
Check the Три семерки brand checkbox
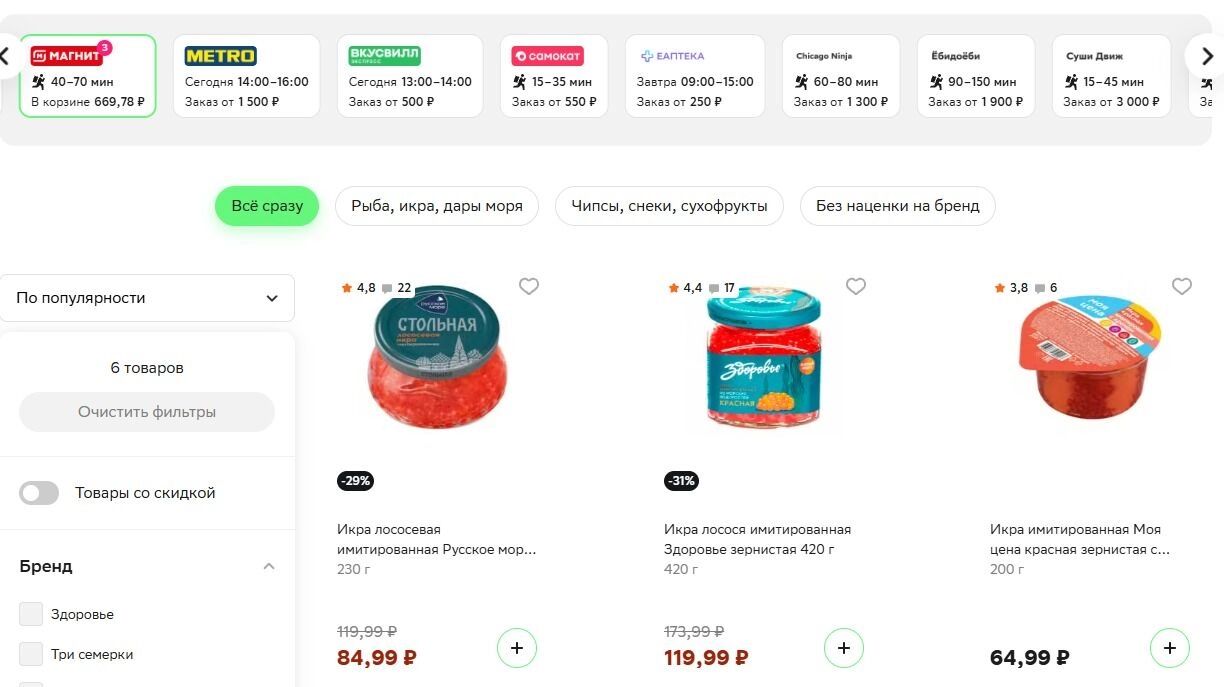coord(31,654)
